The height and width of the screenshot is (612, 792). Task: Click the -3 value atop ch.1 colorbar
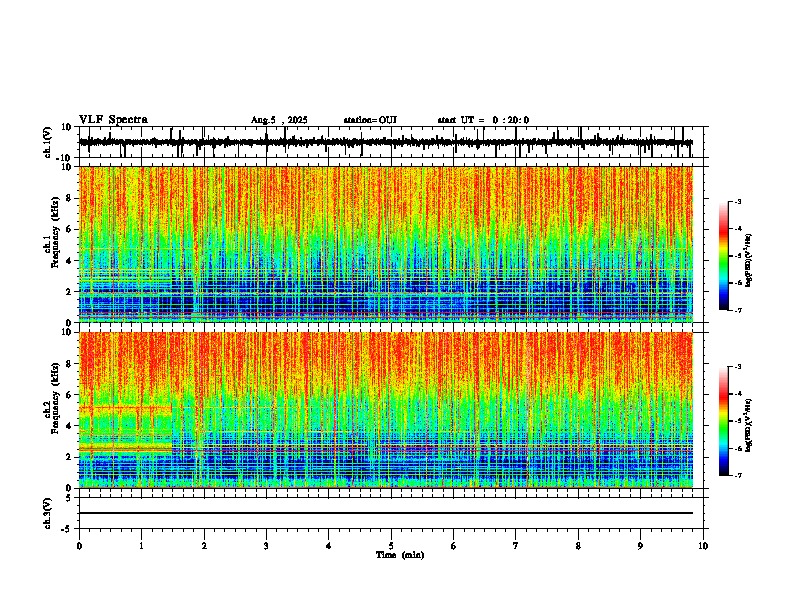(x=737, y=201)
